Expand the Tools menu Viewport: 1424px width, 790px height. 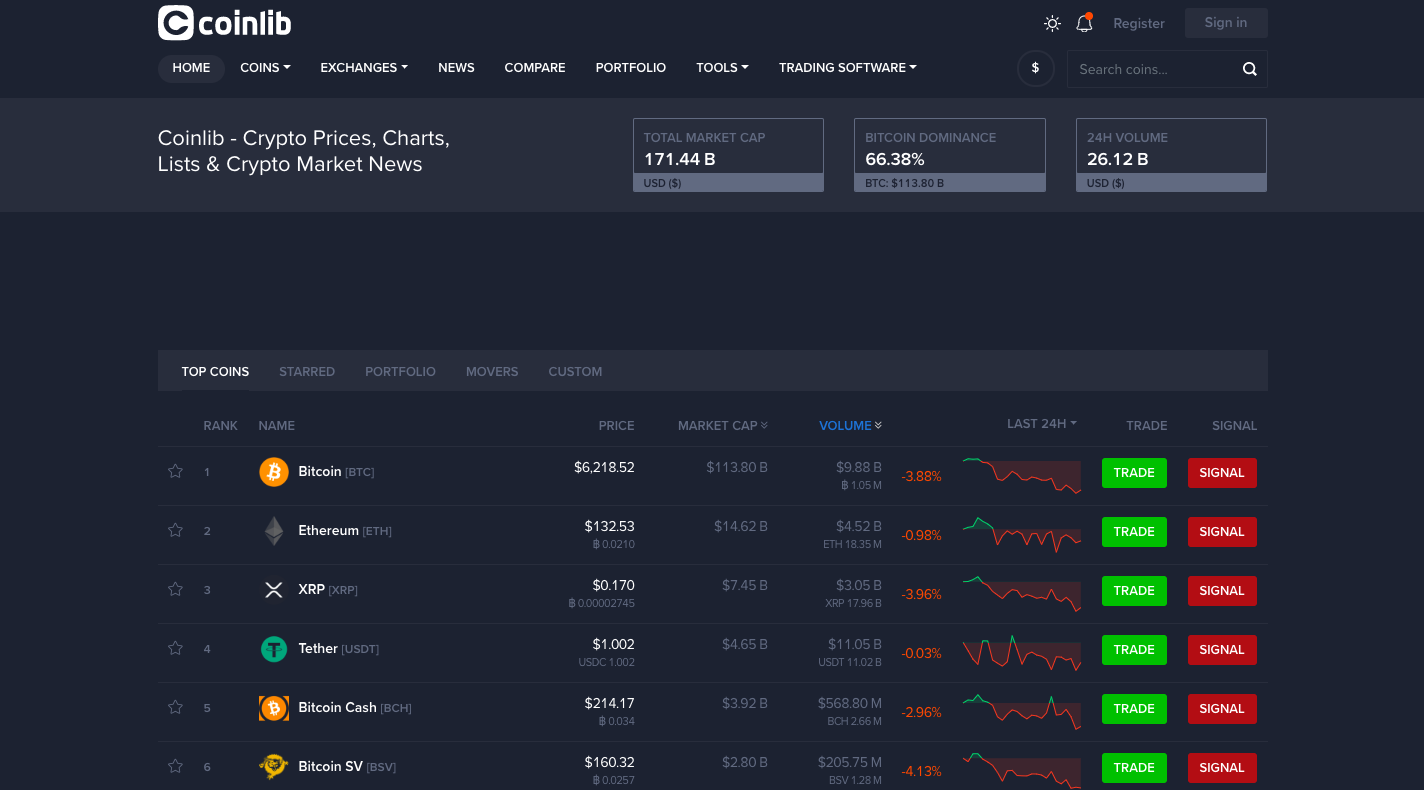pyautogui.click(x=722, y=68)
